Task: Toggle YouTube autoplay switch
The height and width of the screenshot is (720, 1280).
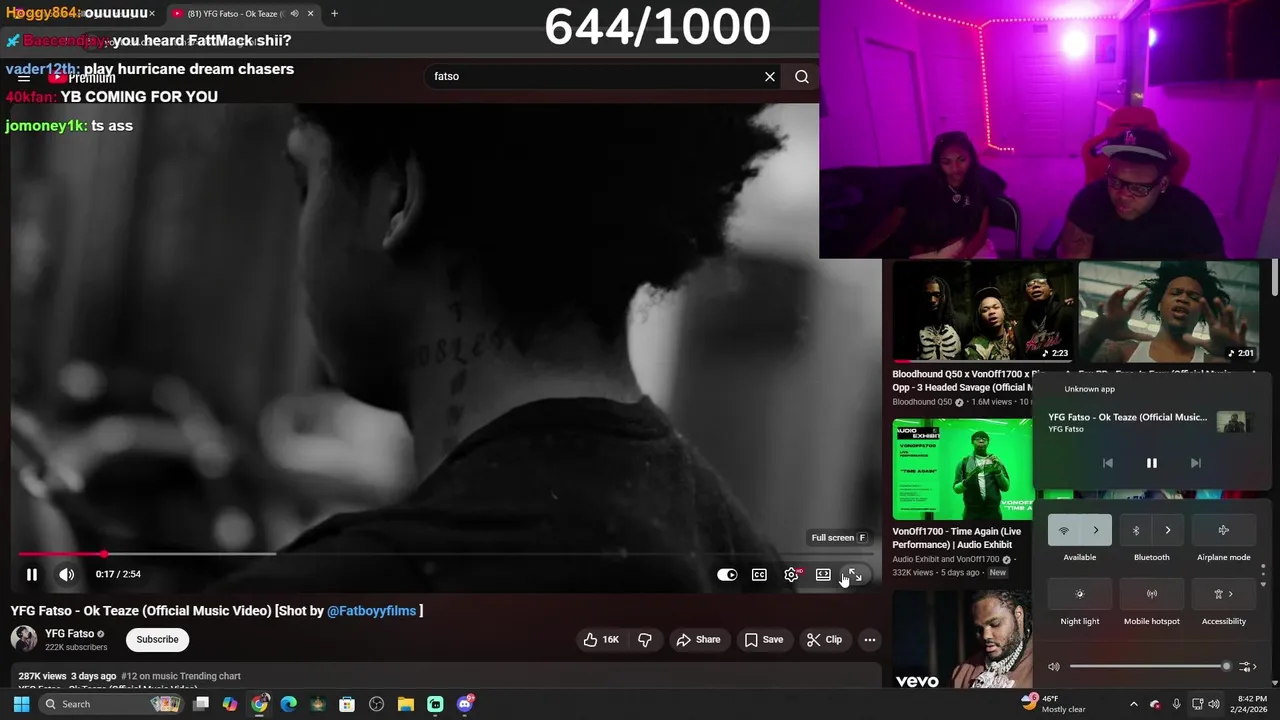Action: tap(727, 575)
